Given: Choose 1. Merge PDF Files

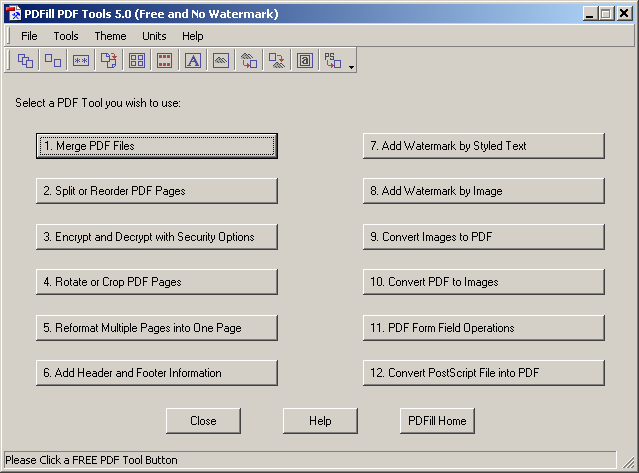Looking at the screenshot, I should [157, 146].
